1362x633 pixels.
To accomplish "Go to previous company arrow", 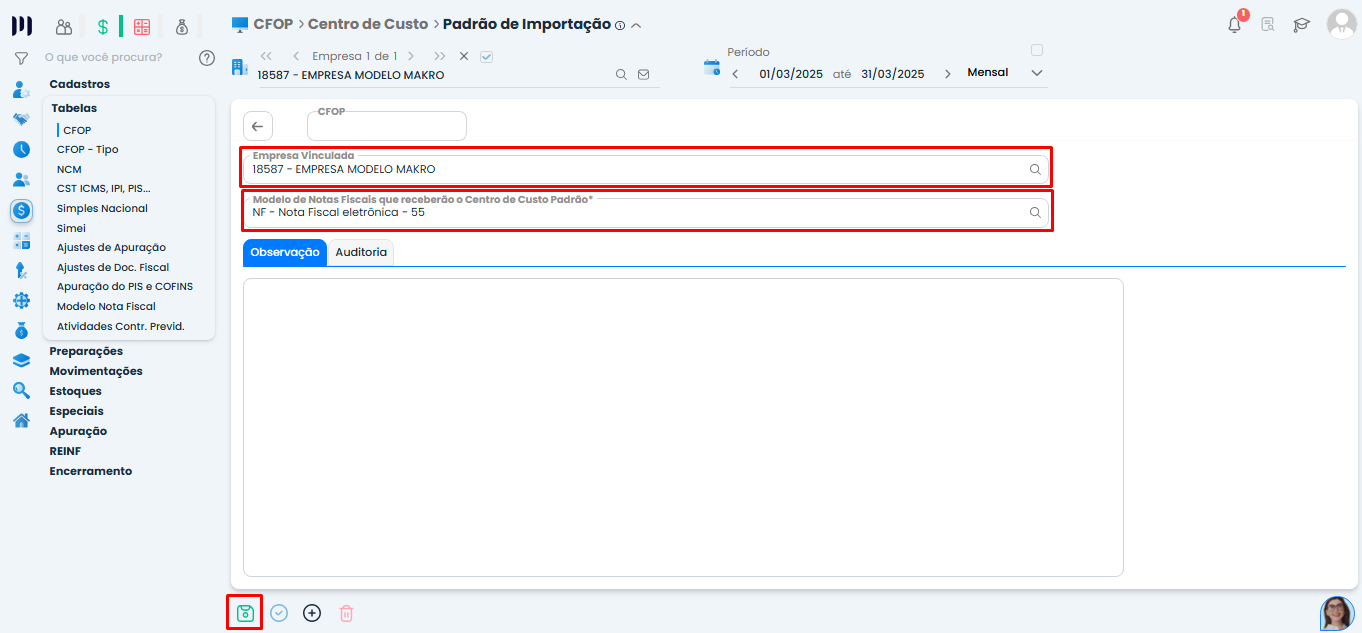I will click(296, 57).
